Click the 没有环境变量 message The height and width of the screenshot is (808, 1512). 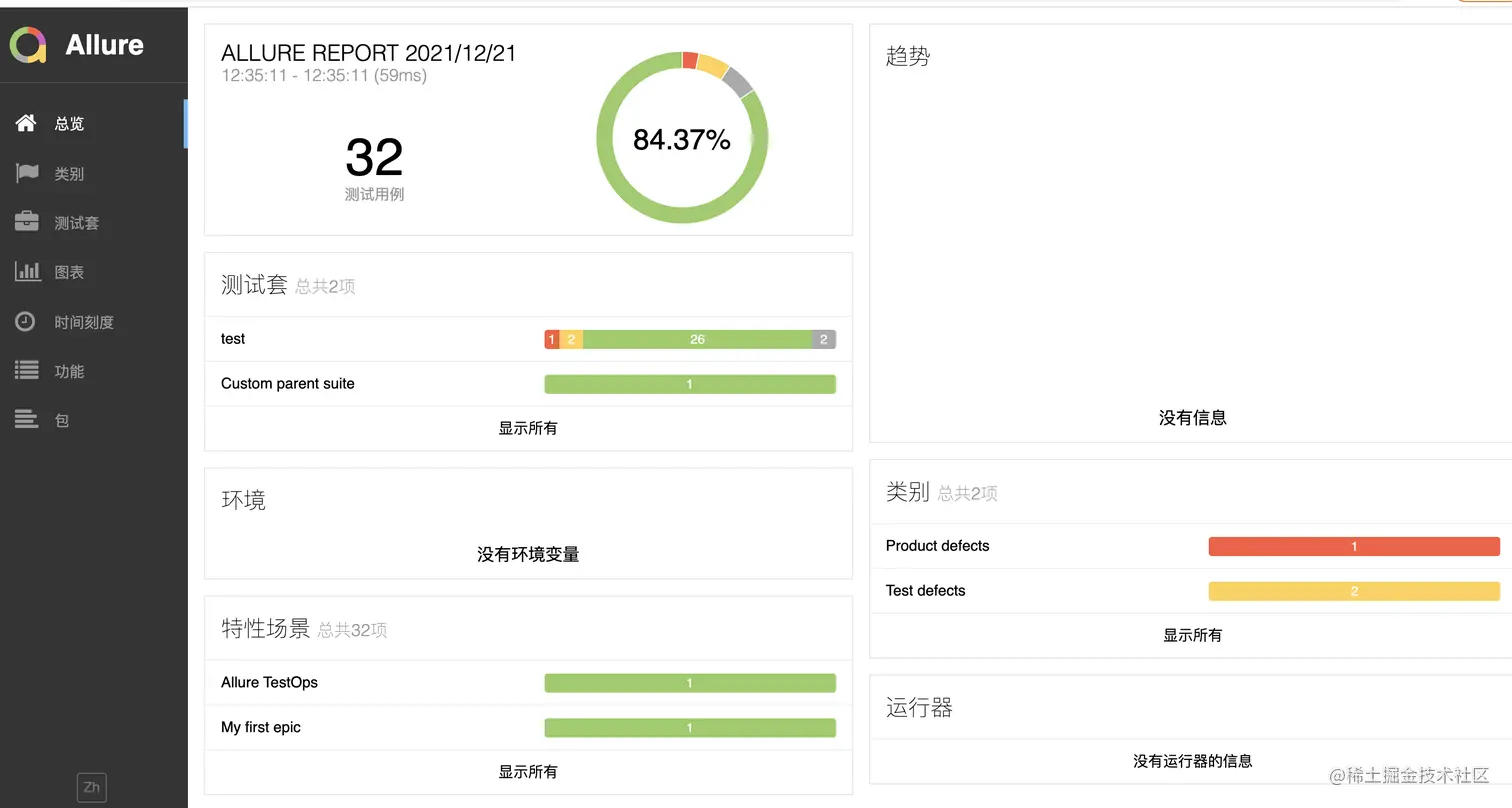[x=528, y=554]
